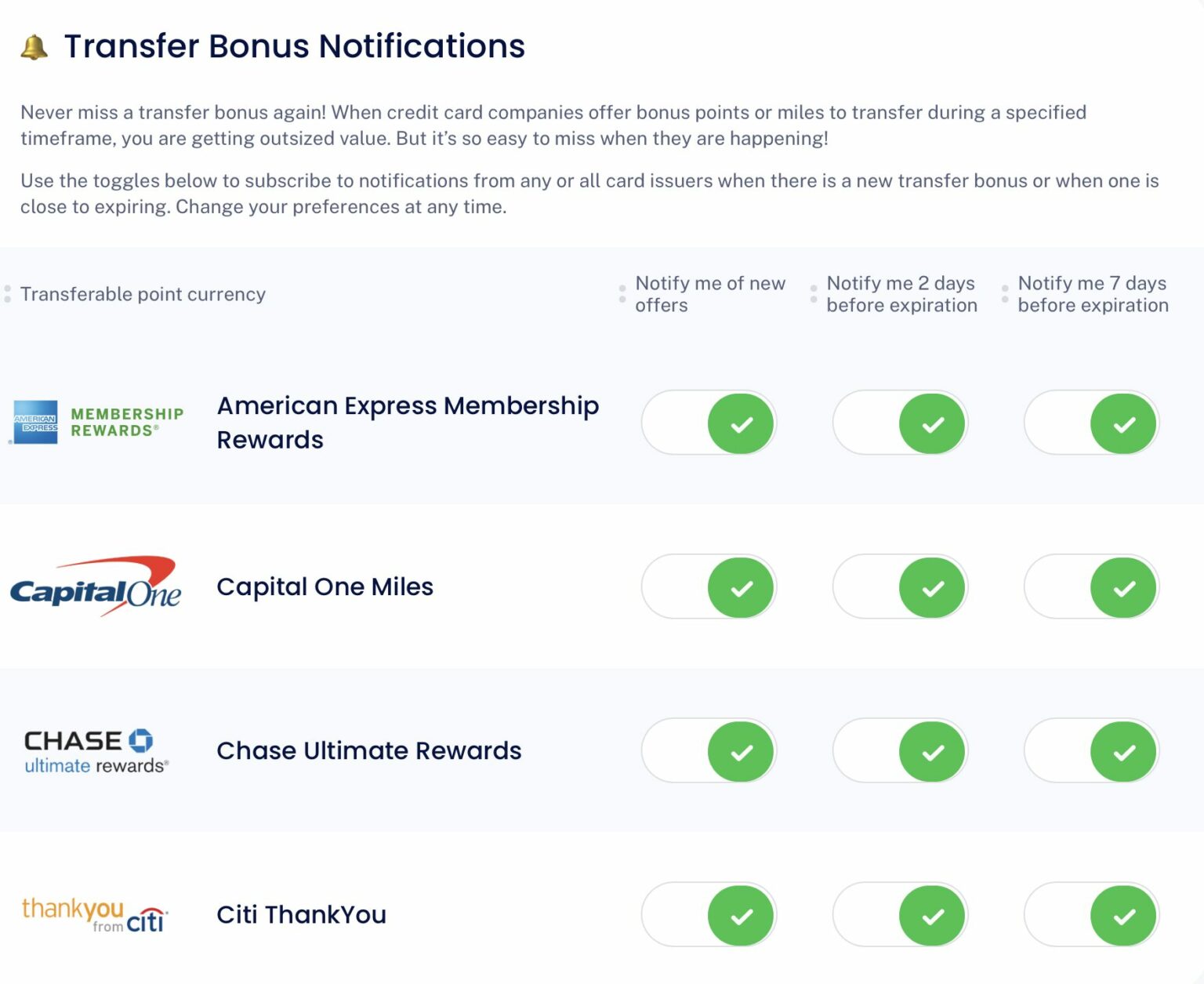This screenshot has width=1204, height=984.
Task: Click the American Express logo
Action: (x=36, y=422)
